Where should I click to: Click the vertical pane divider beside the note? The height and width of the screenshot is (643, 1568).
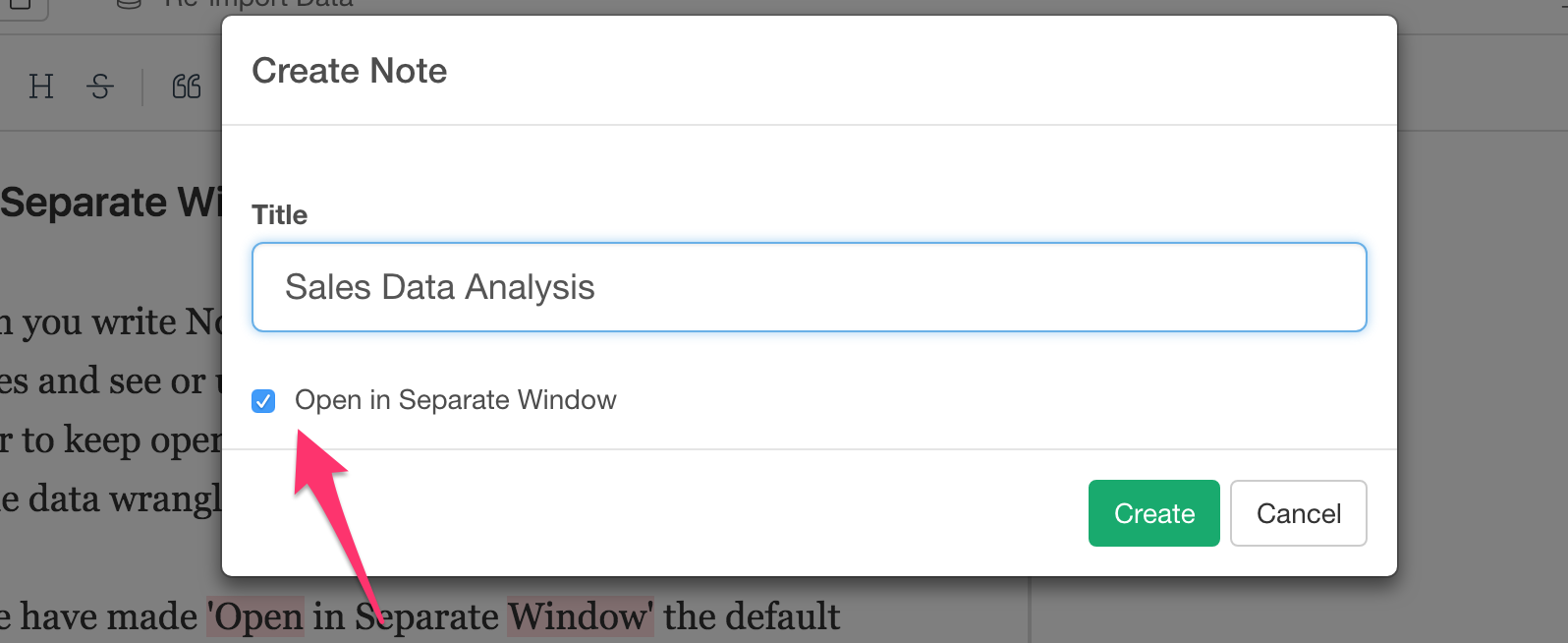(x=1029, y=610)
